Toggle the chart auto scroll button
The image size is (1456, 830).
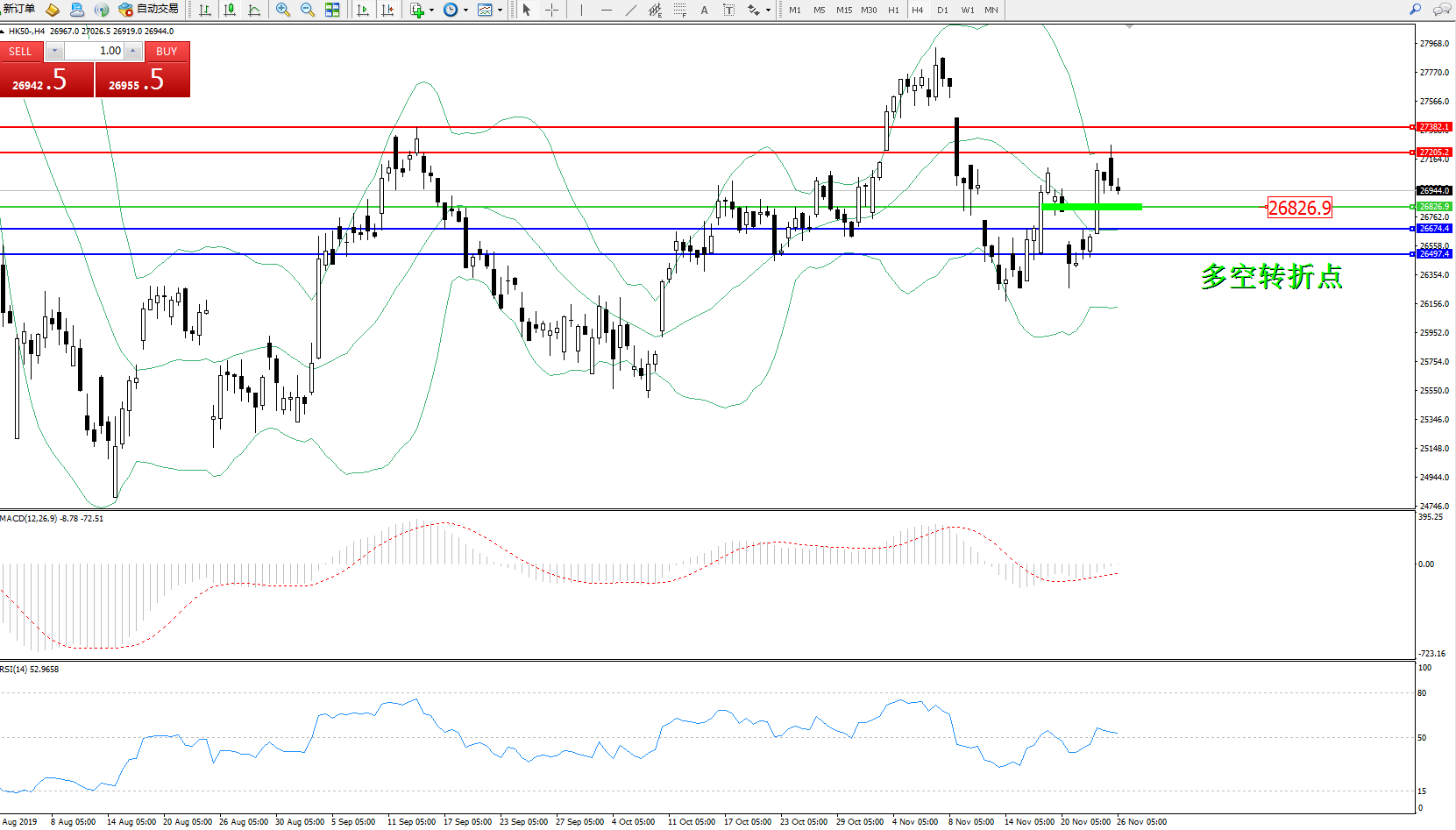[363, 10]
